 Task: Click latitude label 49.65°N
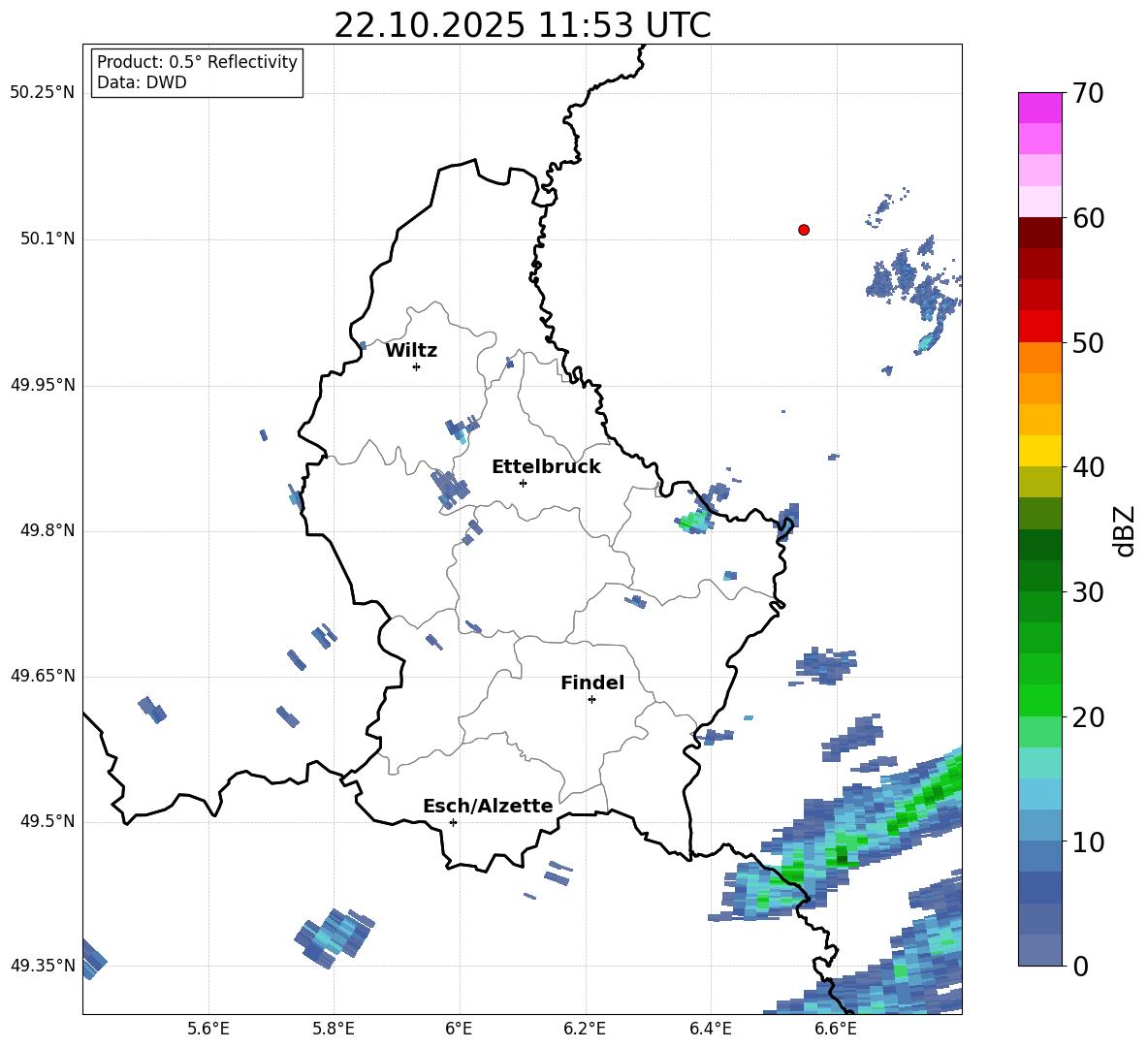43,676
